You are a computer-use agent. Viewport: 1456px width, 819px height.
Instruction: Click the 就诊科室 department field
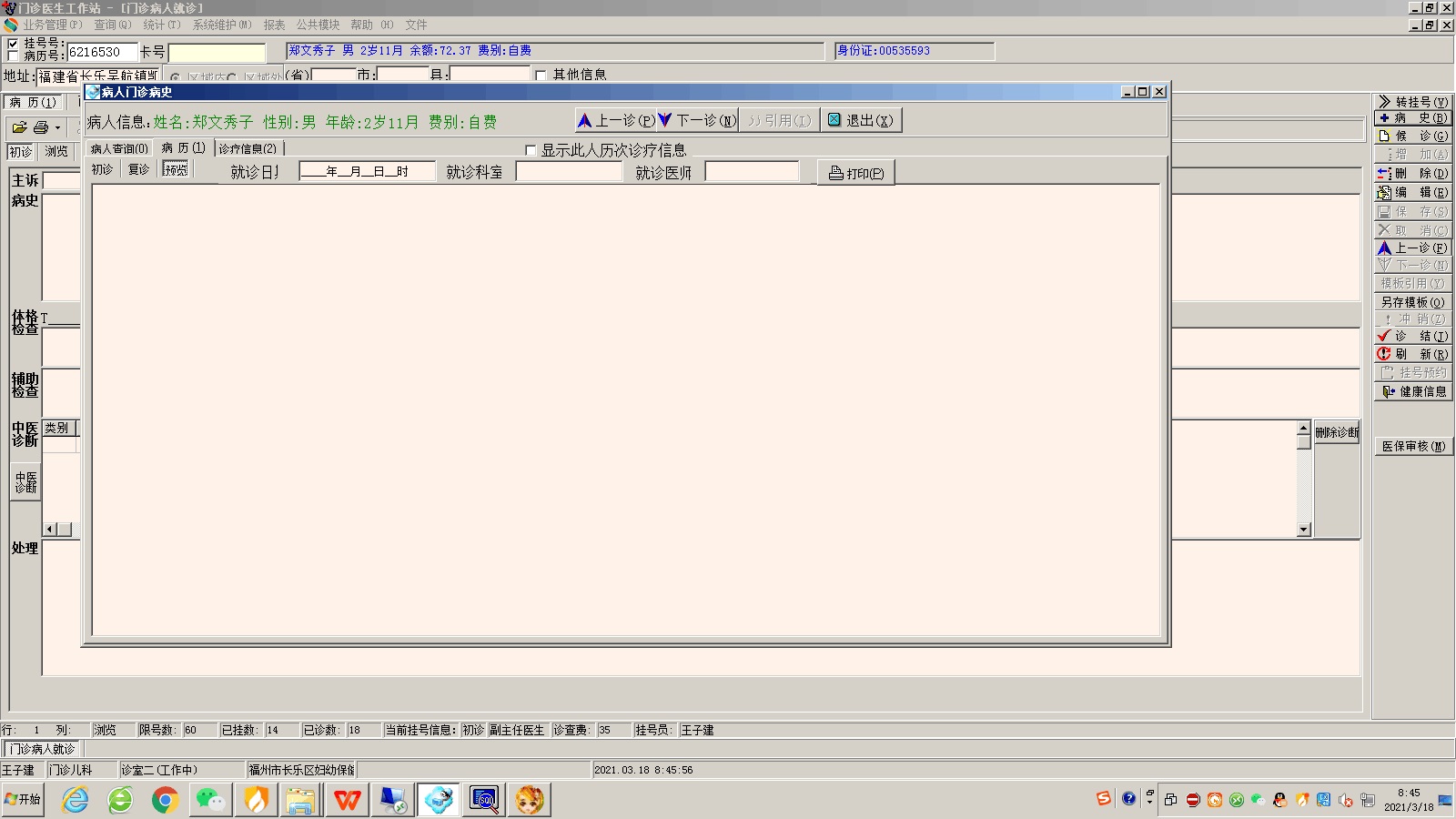569,171
